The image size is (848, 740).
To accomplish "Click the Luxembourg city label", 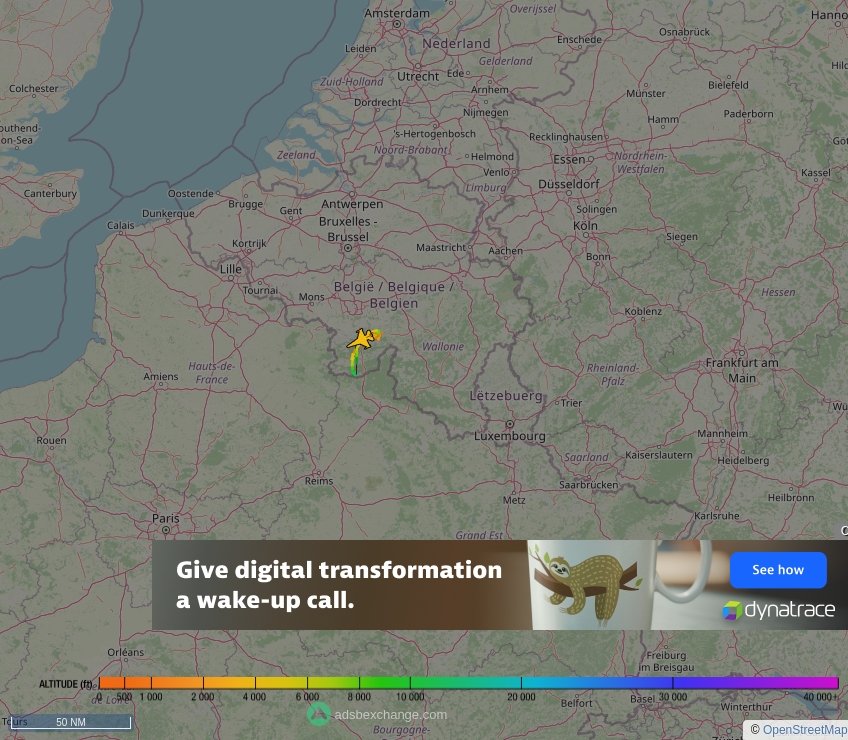I will coord(510,436).
